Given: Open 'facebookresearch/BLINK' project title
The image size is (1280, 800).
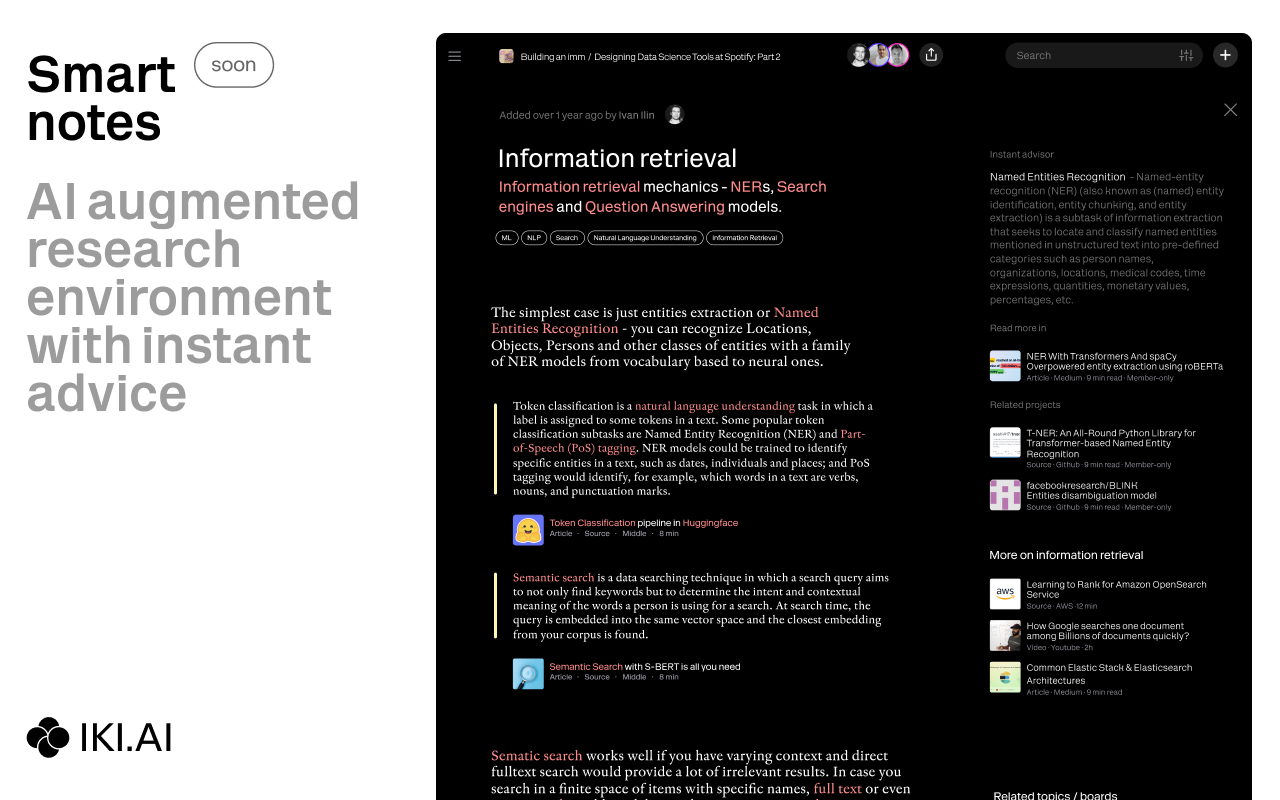Looking at the screenshot, I should tap(1092, 490).
